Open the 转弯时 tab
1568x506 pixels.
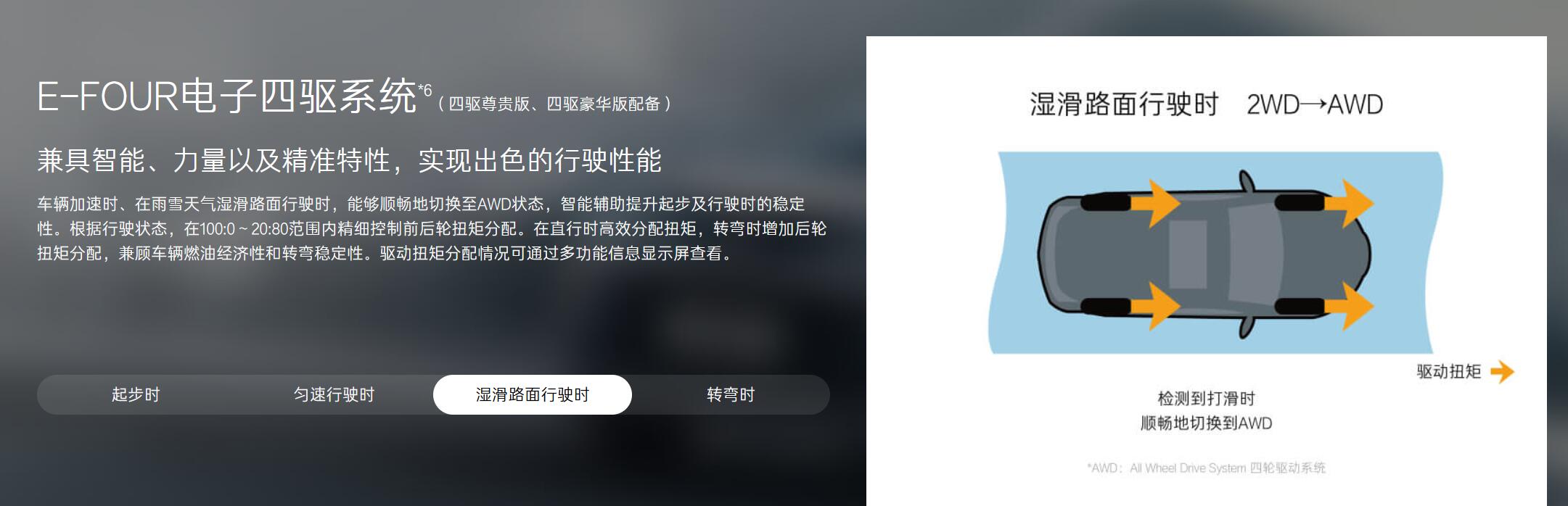(731, 394)
